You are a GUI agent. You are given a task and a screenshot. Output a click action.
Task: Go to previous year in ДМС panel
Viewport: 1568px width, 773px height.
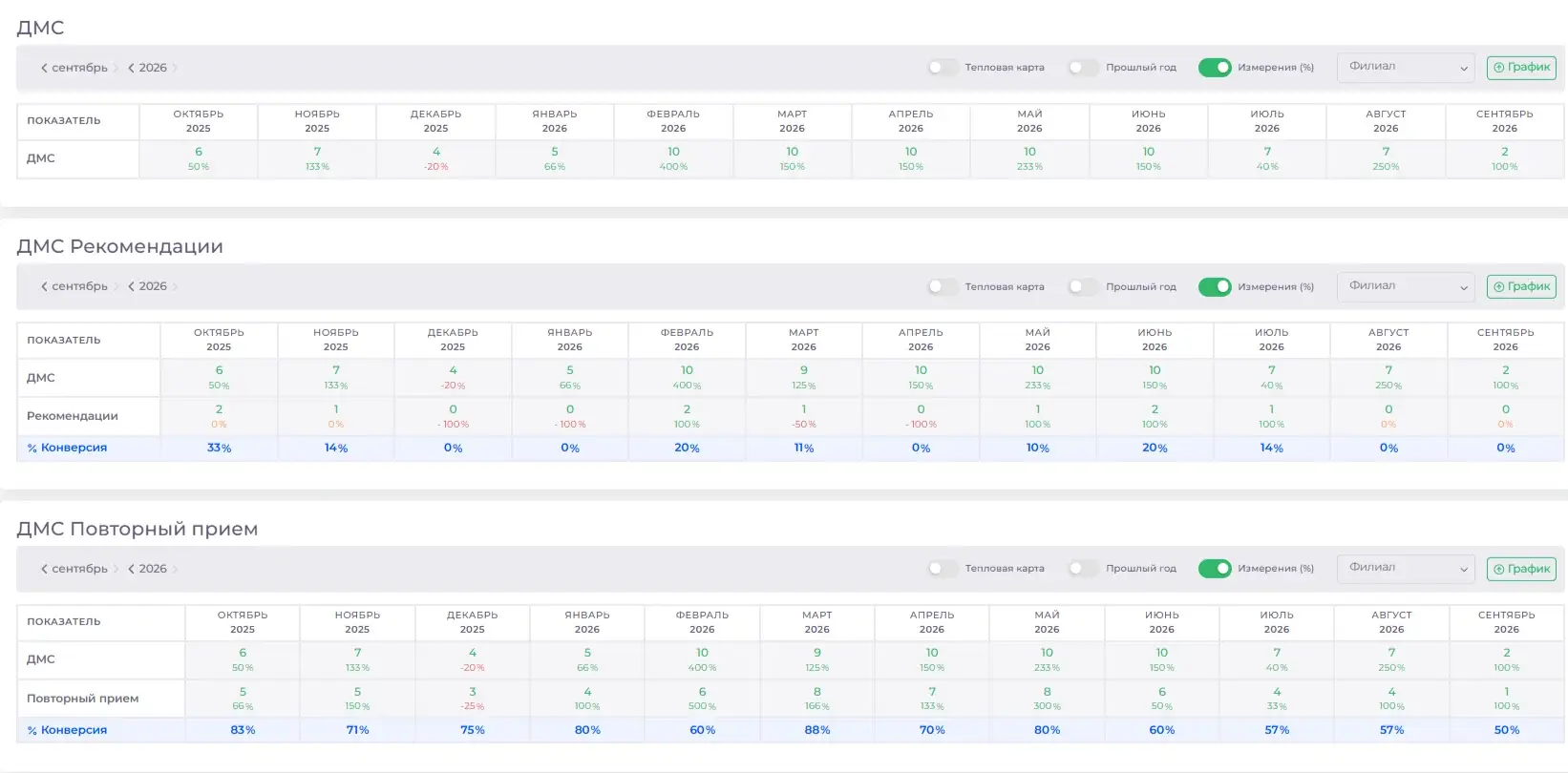[x=131, y=68]
